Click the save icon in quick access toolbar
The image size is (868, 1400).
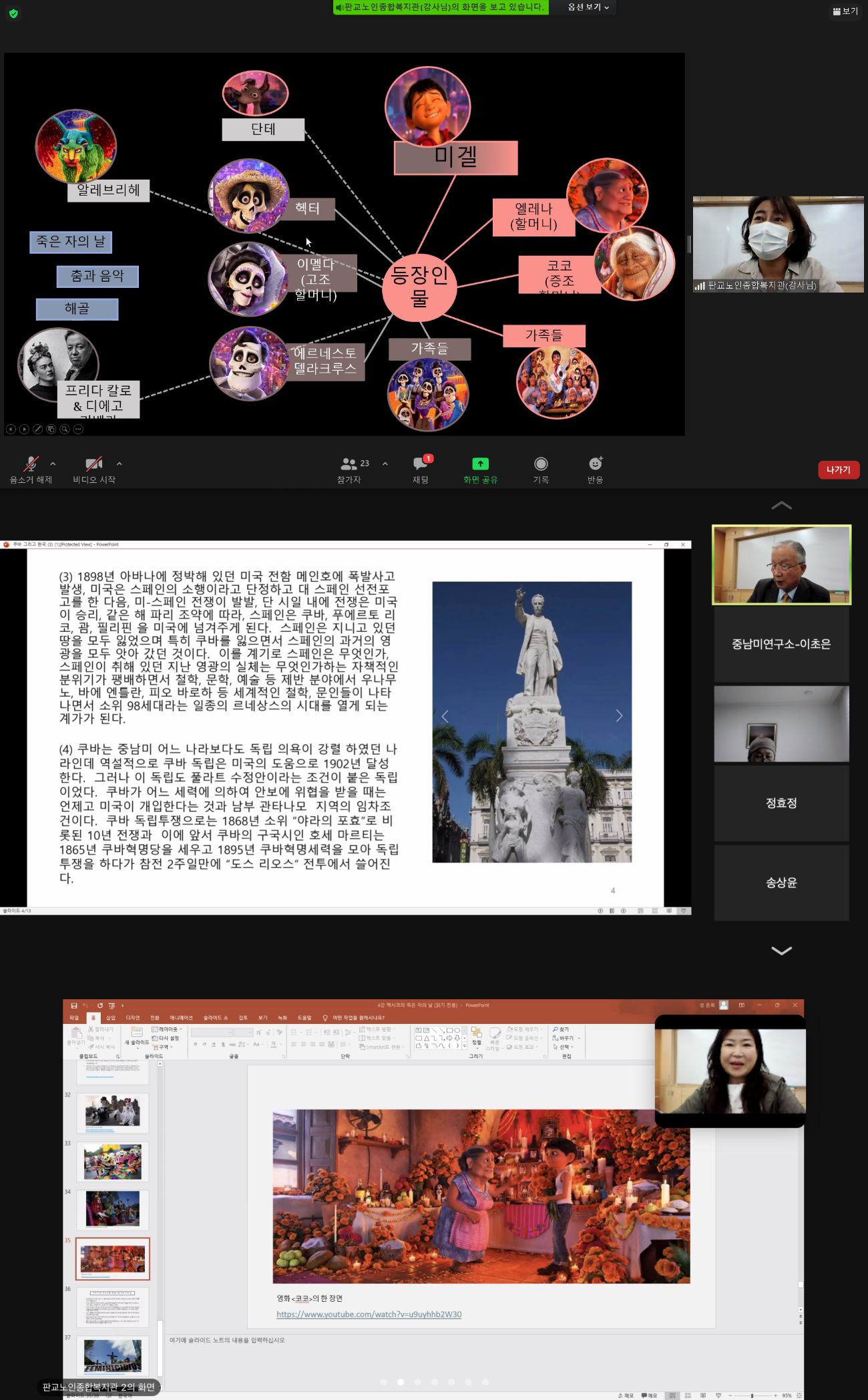coord(74,1005)
